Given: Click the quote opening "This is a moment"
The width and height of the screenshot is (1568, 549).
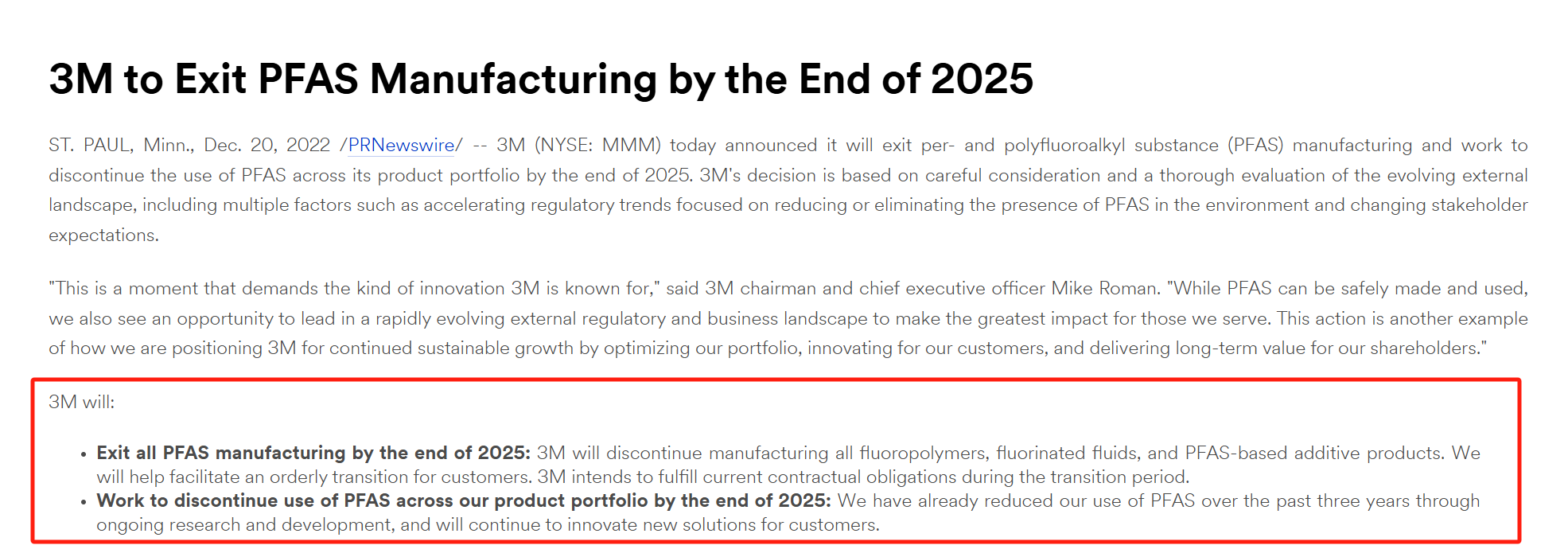Looking at the screenshot, I should click(111, 289).
